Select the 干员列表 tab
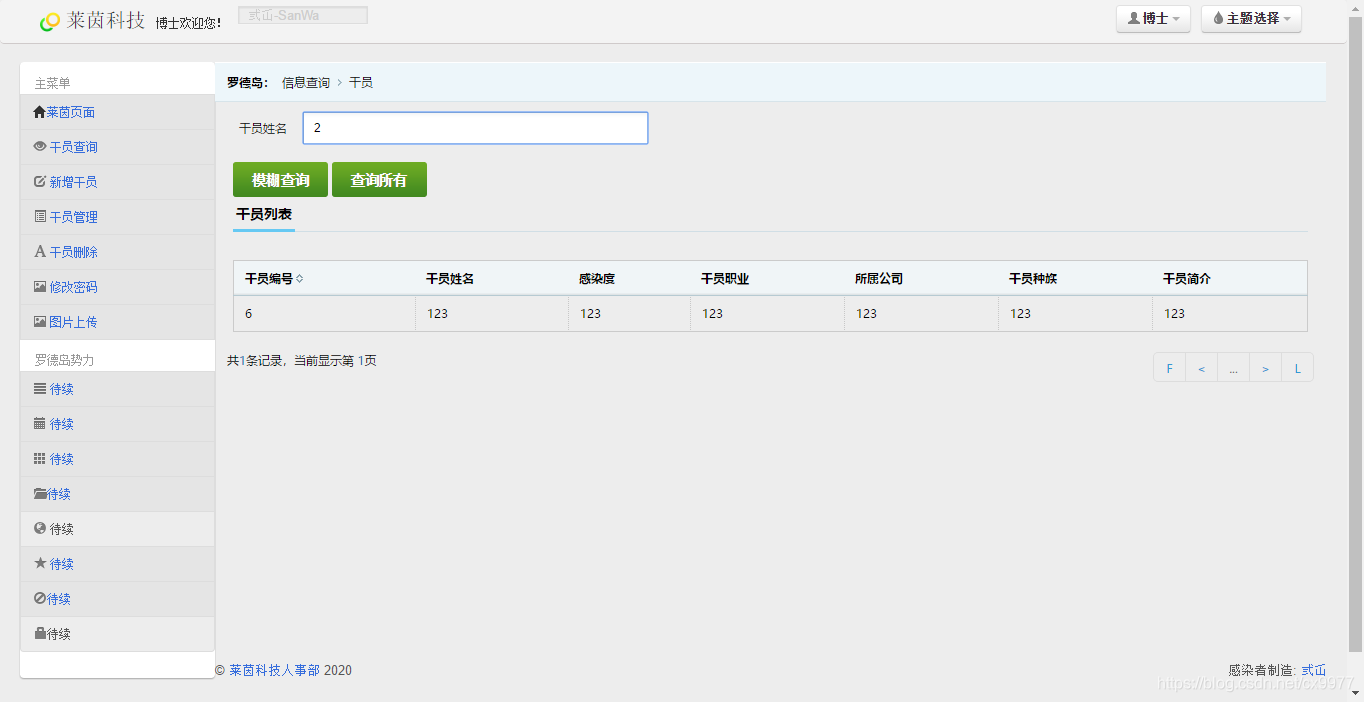The height and width of the screenshot is (702, 1364). tap(264, 214)
